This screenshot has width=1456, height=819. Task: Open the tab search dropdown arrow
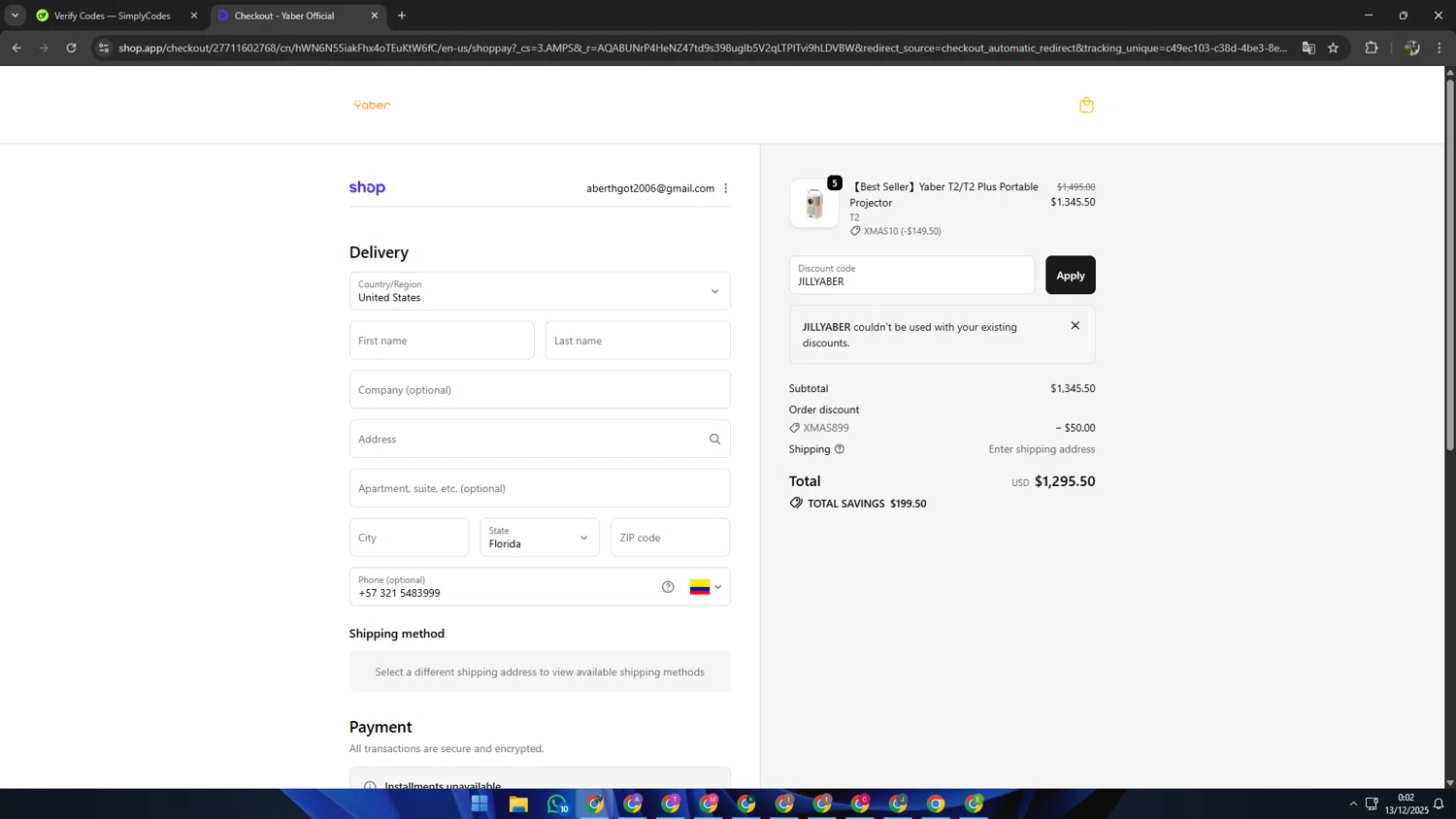pyautogui.click(x=15, y=16)
